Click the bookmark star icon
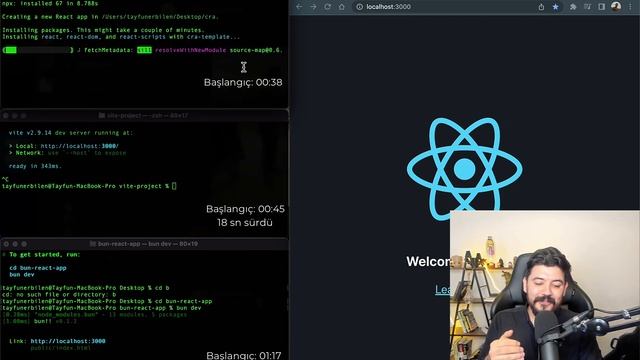Image resolution: width=640 pixels, height=360 pixels. coord(556,7)
